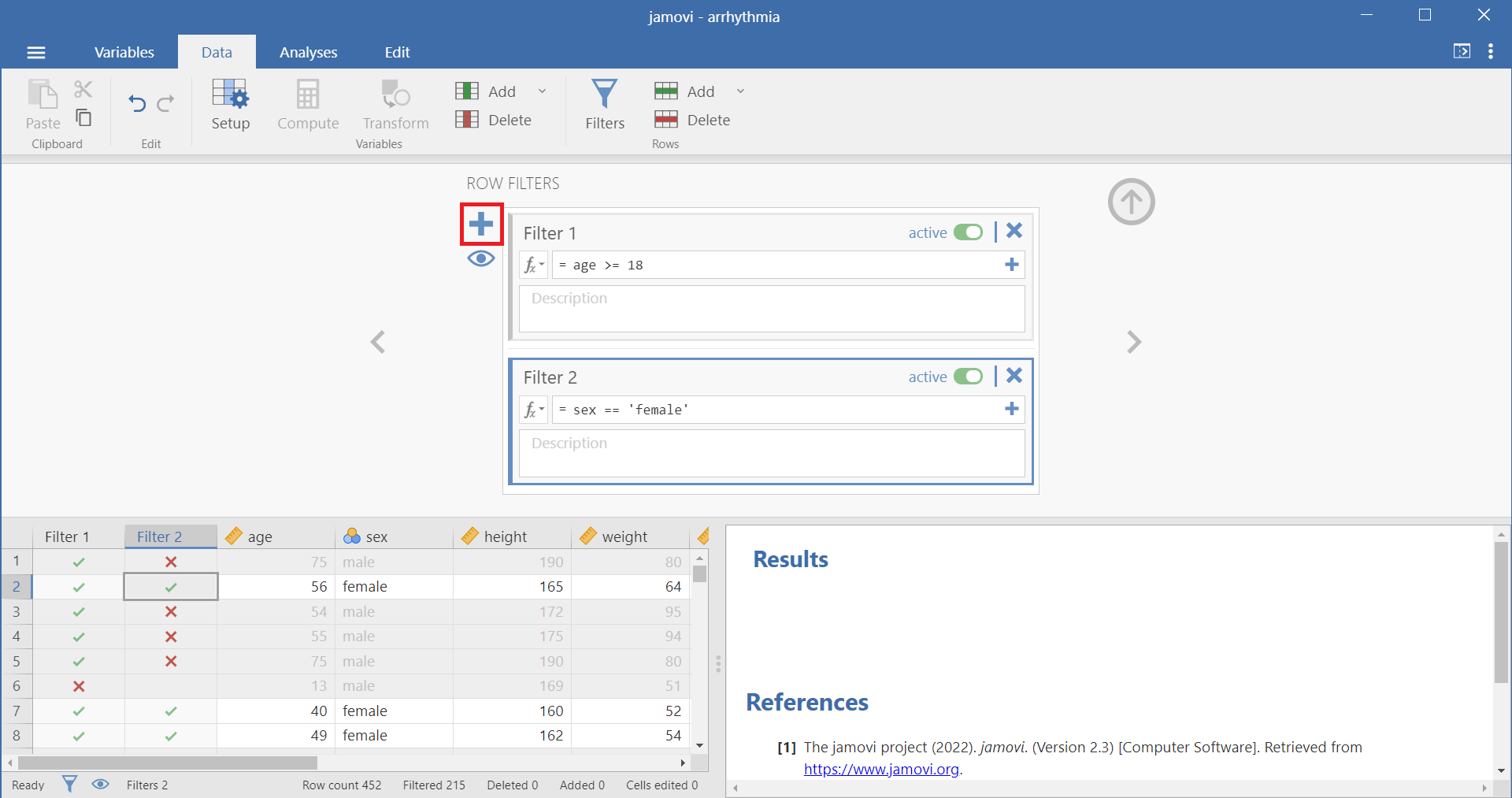
Task: Switch to the Analyses tab
Action: click(308, 53)
